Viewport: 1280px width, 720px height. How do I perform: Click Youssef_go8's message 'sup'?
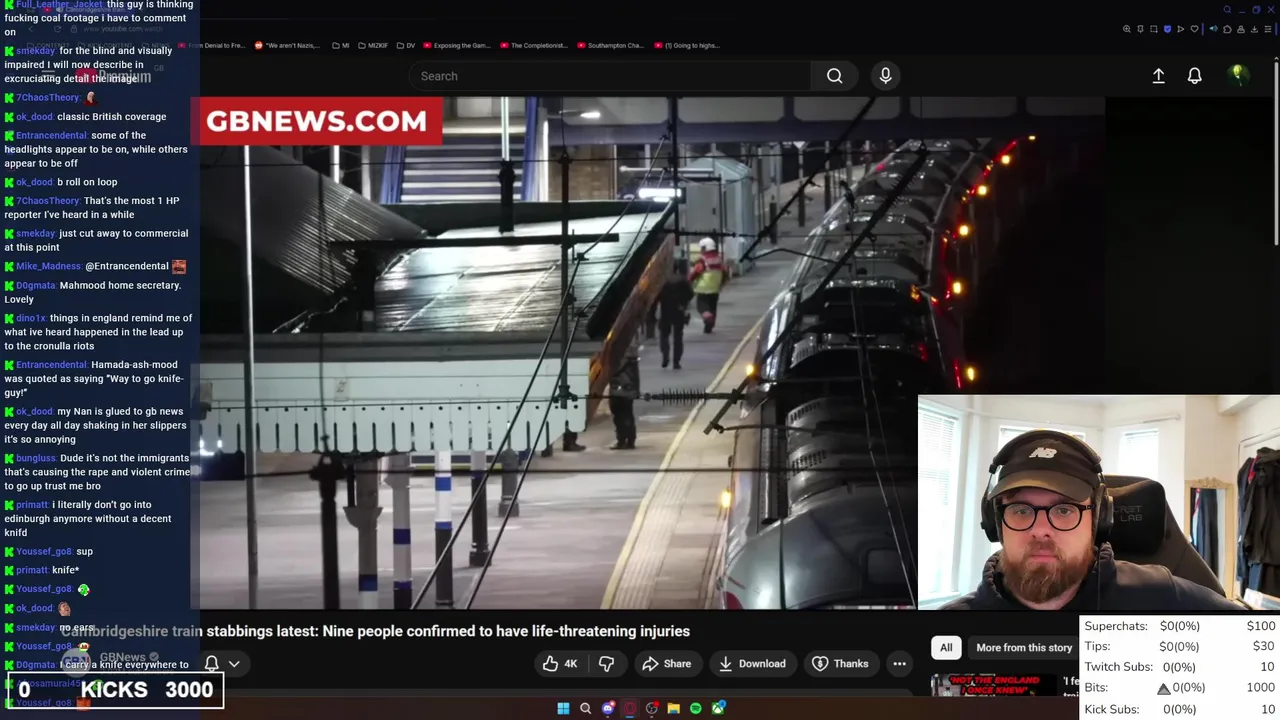(x=84, y=551)
